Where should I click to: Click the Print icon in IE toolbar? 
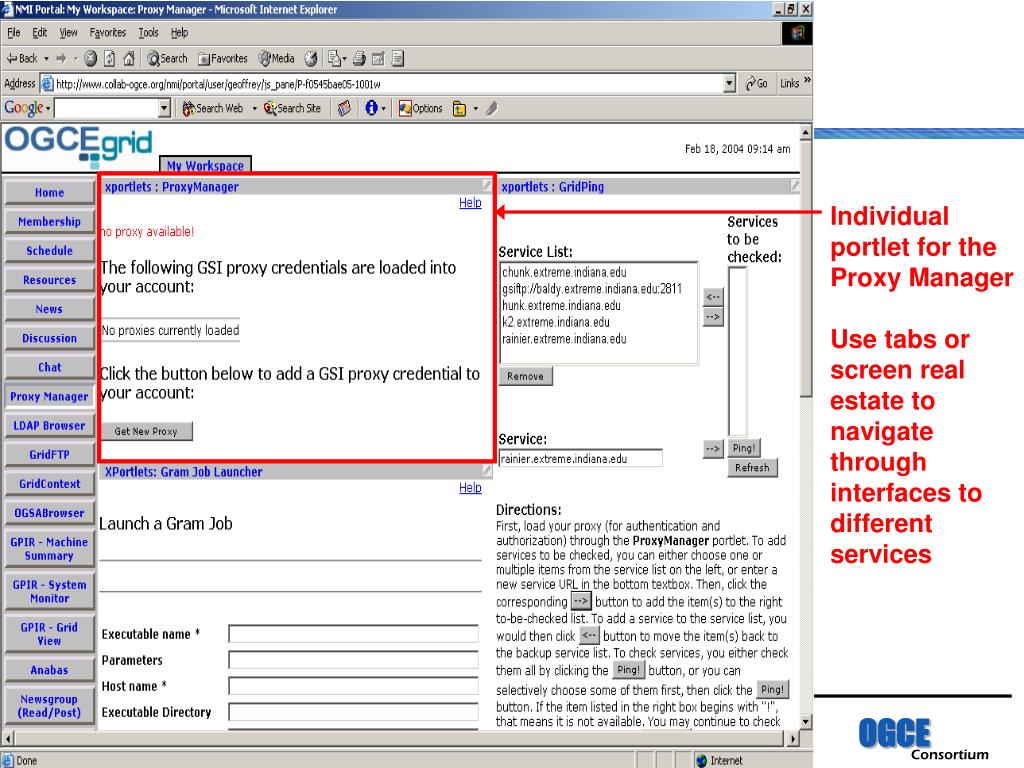(359, 59)
